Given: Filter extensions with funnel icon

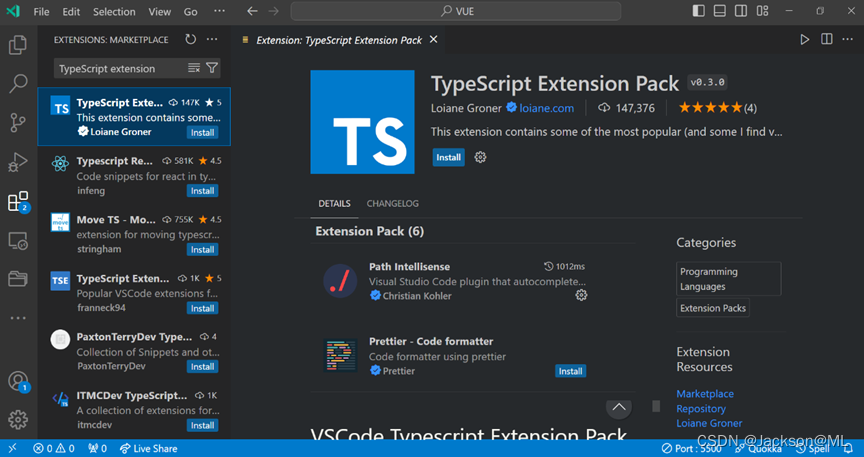Looking at the screenshot, I should click(212, 68).
